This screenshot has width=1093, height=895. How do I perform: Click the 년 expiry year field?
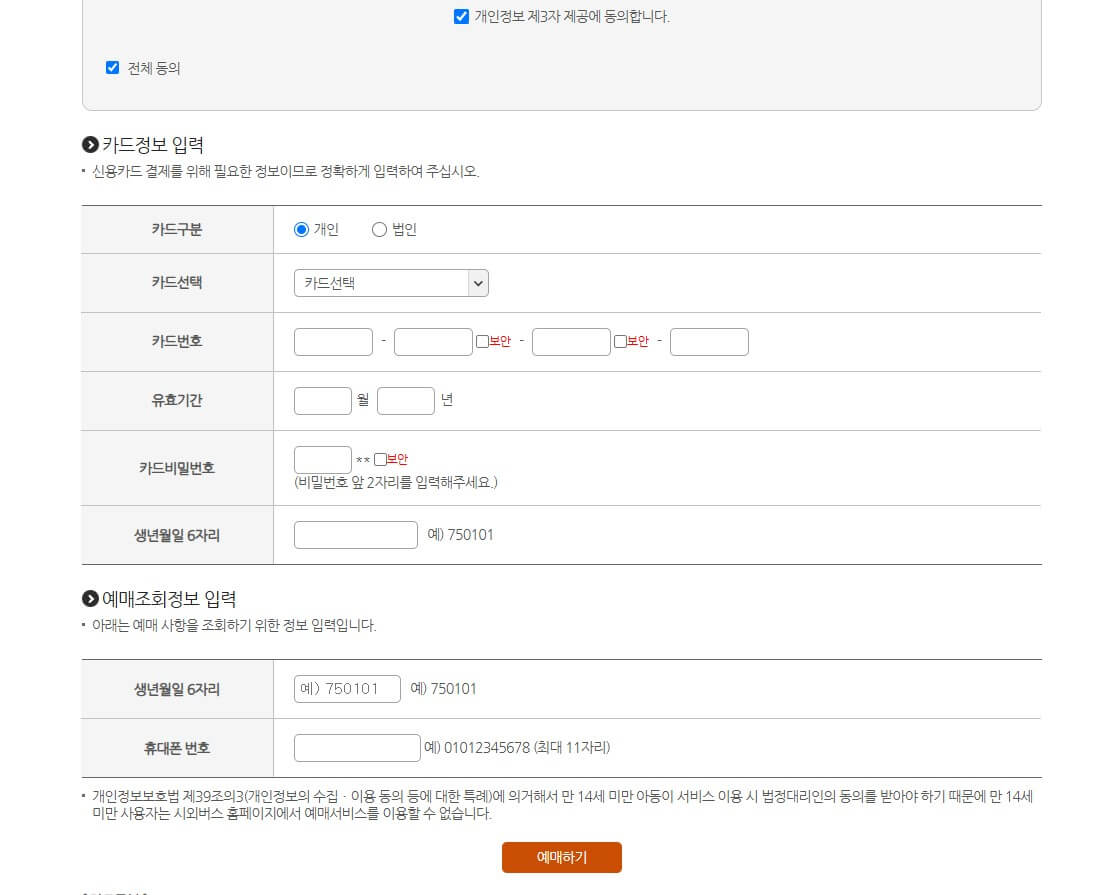(x=406, y=400)
